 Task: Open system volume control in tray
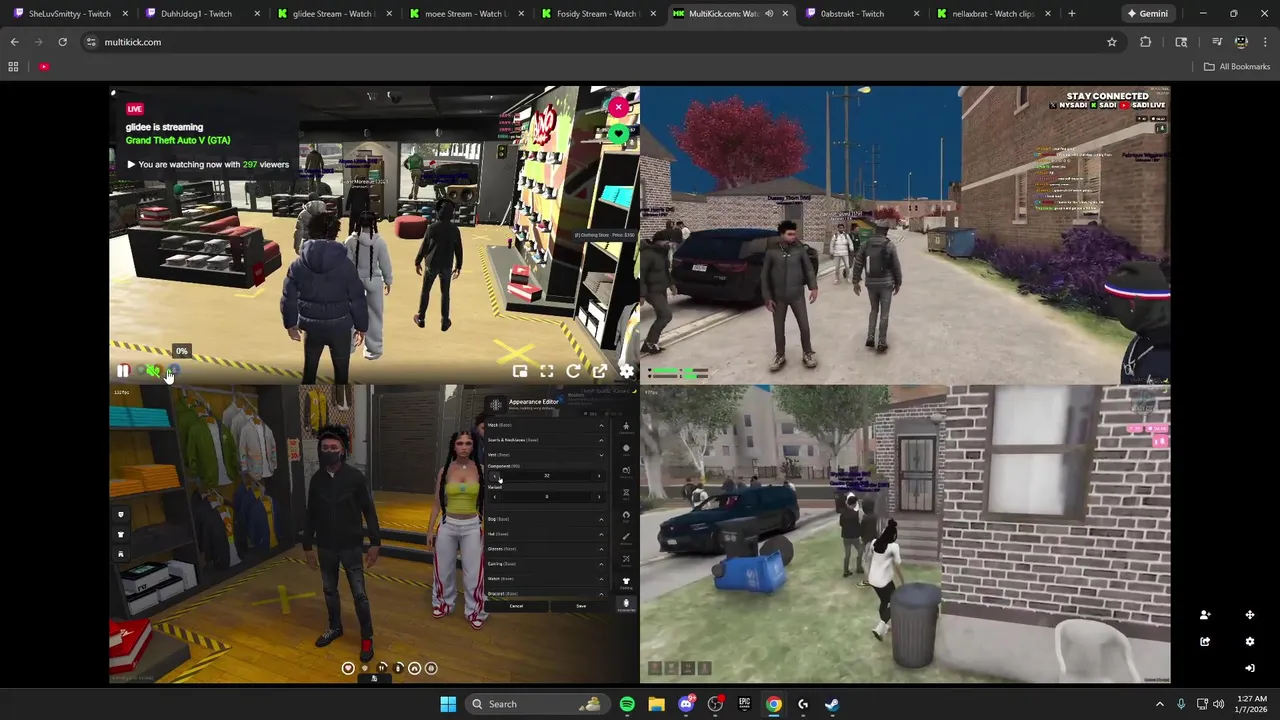coord(1218,704)
